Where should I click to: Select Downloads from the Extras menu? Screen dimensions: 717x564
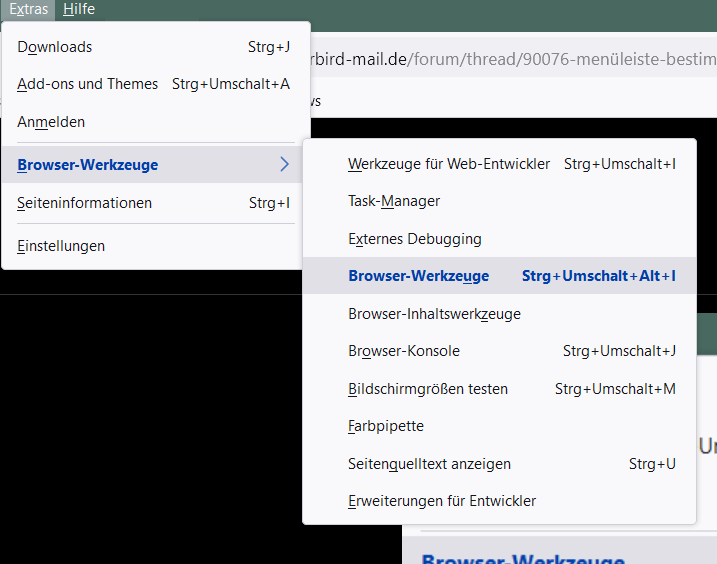click(x=55, y=47)
